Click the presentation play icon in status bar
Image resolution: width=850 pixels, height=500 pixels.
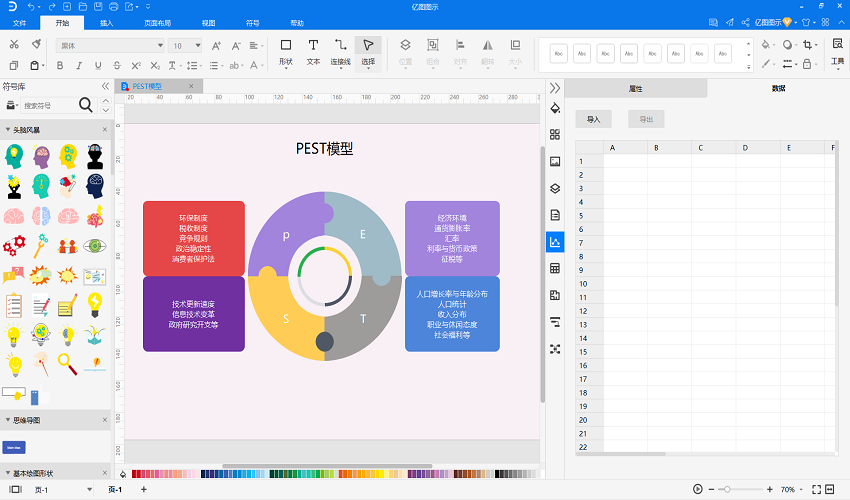click(x=698, y=489)
